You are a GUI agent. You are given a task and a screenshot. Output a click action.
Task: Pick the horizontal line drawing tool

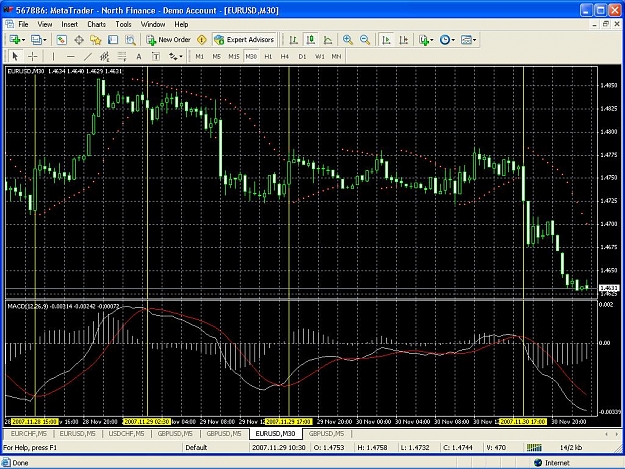coord(71,57)
